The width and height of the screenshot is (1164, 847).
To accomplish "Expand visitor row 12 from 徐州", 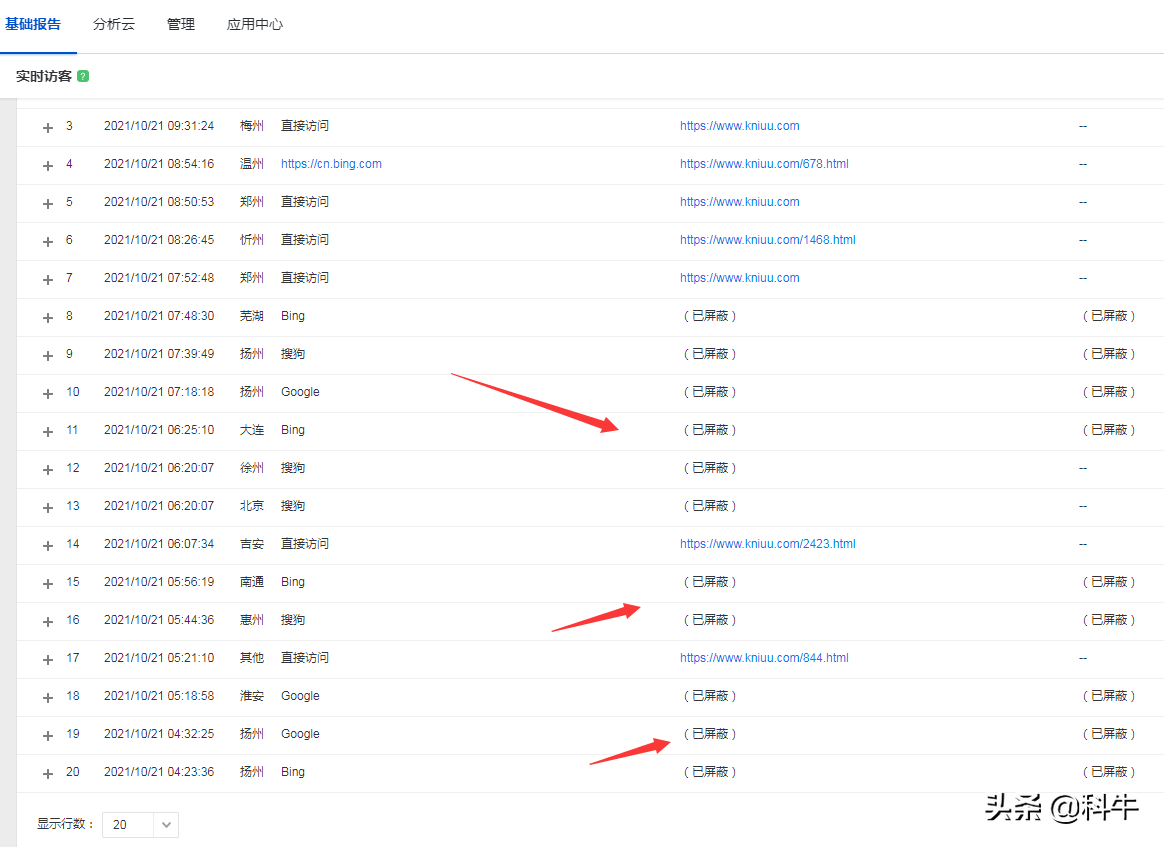I will (48, 470).
